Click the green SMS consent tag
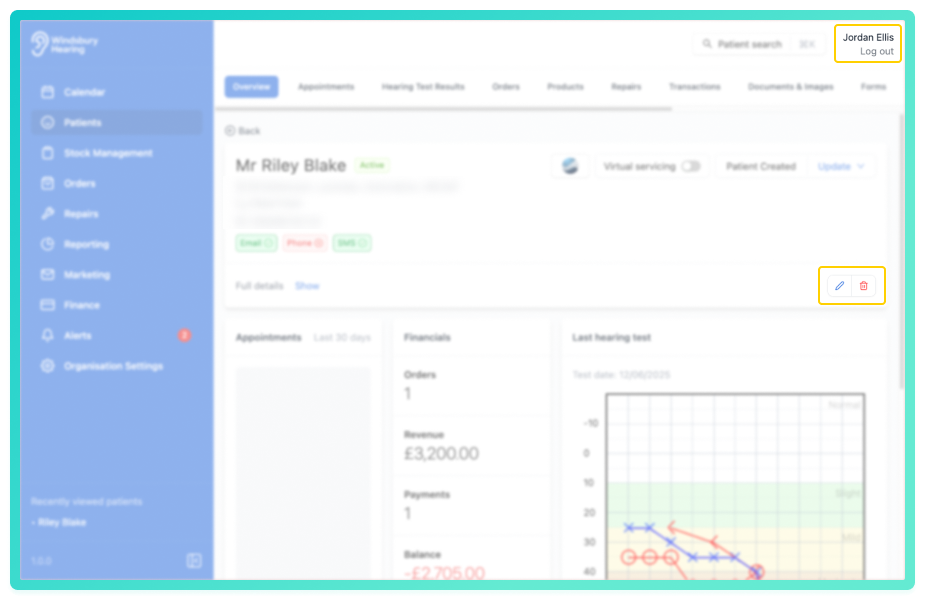This screenshot has width=925, height=600. 352,243
